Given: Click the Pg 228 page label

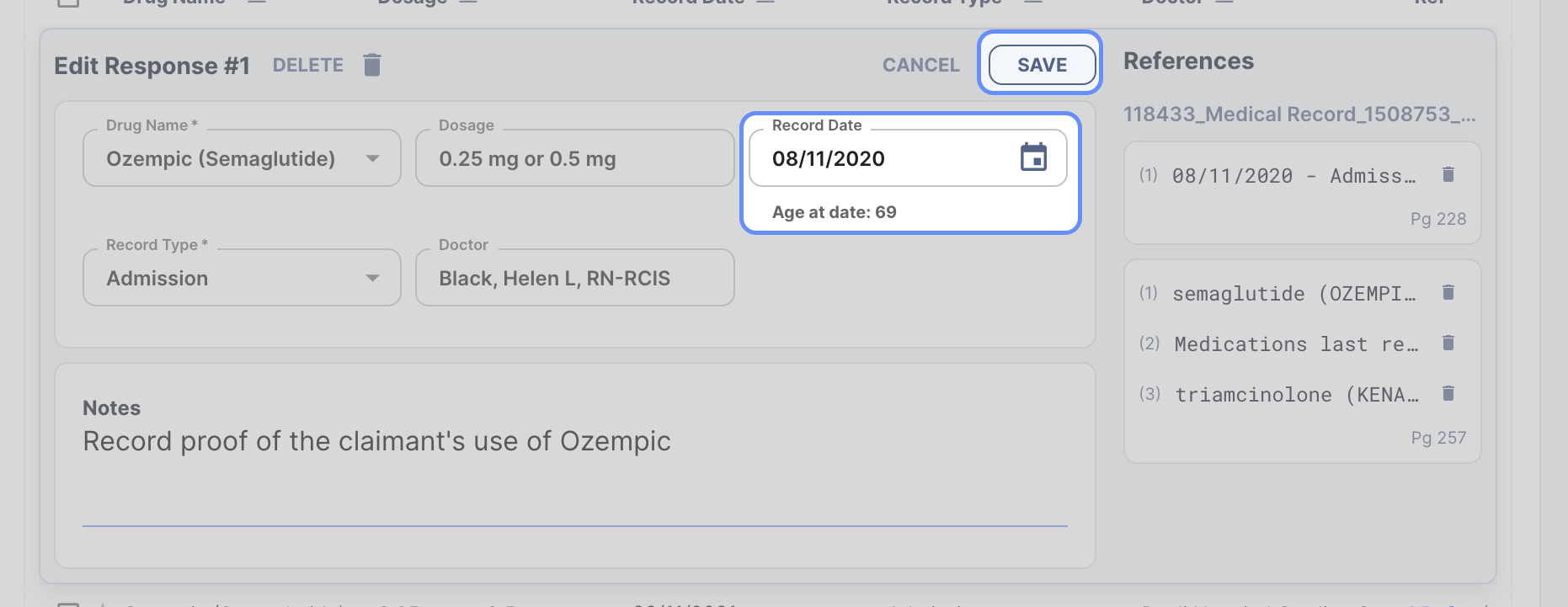Looking at the screenshot, I should [1438, 219].
